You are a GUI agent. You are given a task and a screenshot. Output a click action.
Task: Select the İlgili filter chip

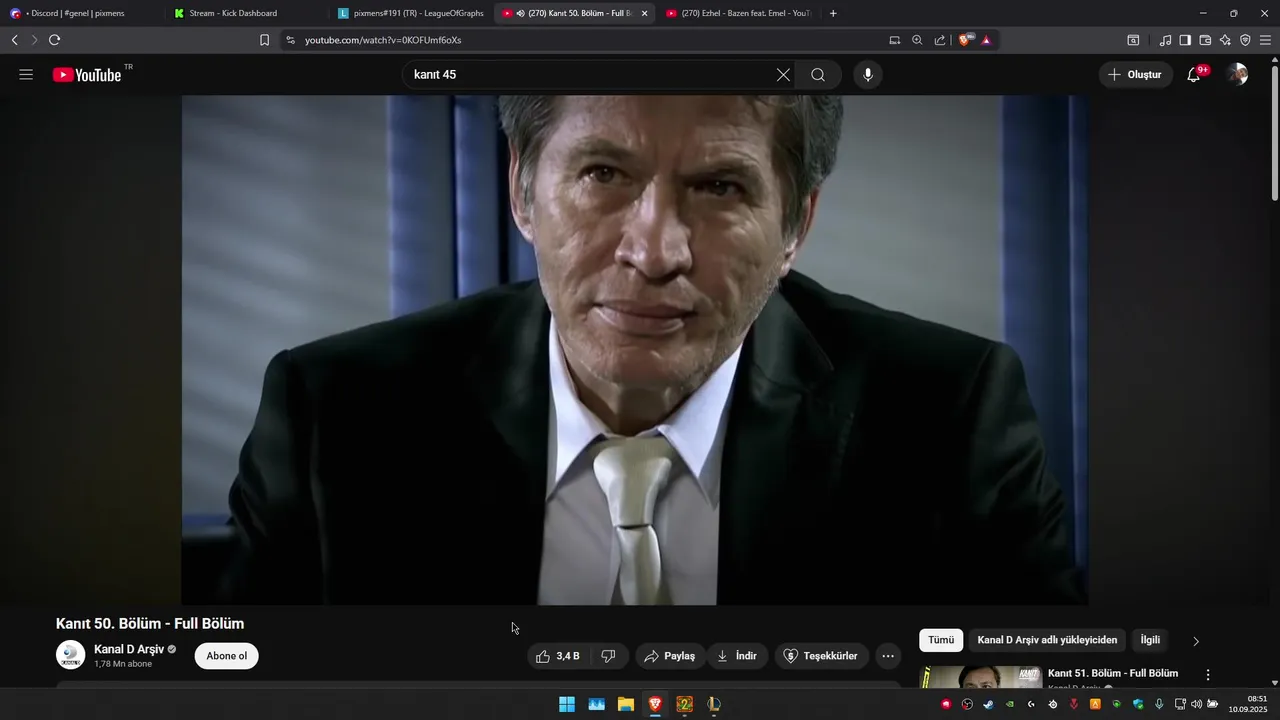(x=1150, y=640)
